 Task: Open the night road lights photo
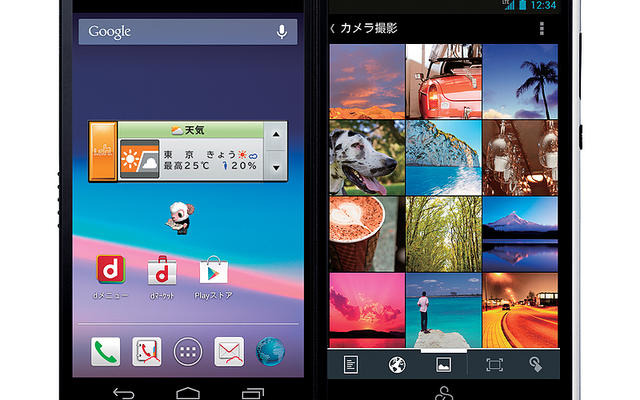click(520, 310)
